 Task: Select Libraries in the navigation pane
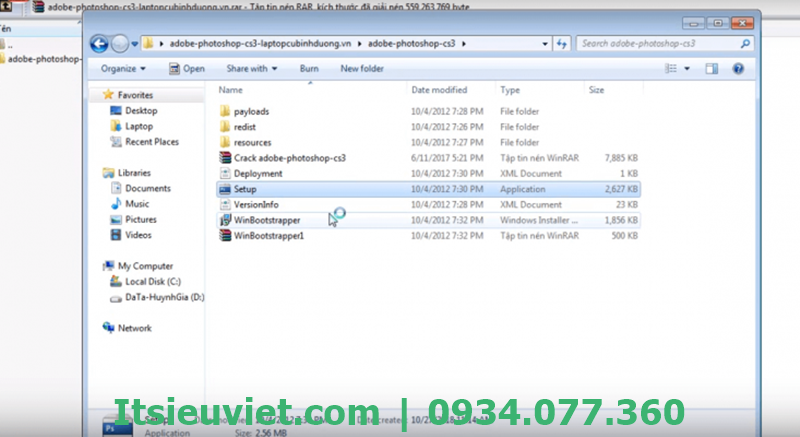(x=134, y=173)
